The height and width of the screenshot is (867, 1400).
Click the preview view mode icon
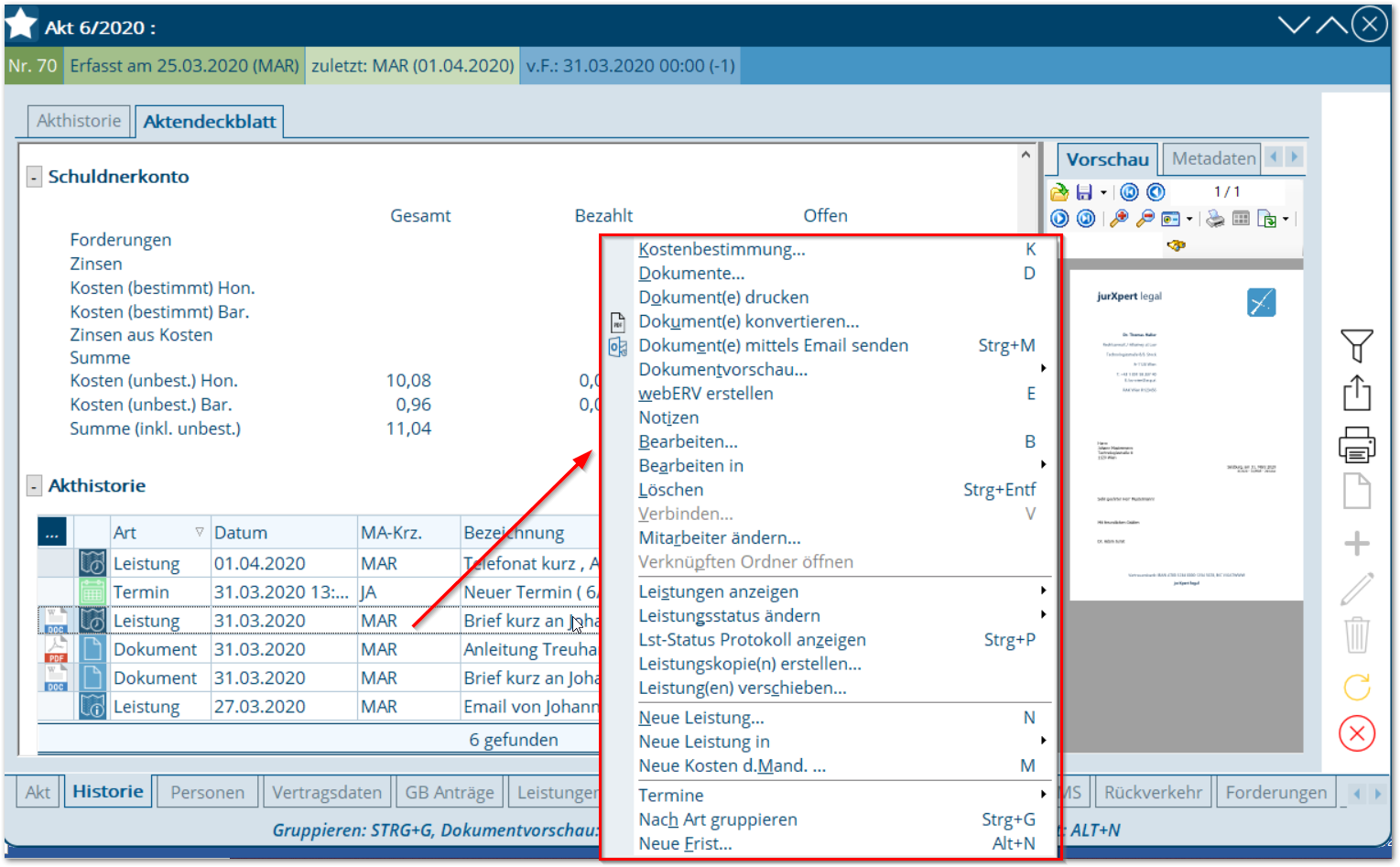(x=1170, y=219)
